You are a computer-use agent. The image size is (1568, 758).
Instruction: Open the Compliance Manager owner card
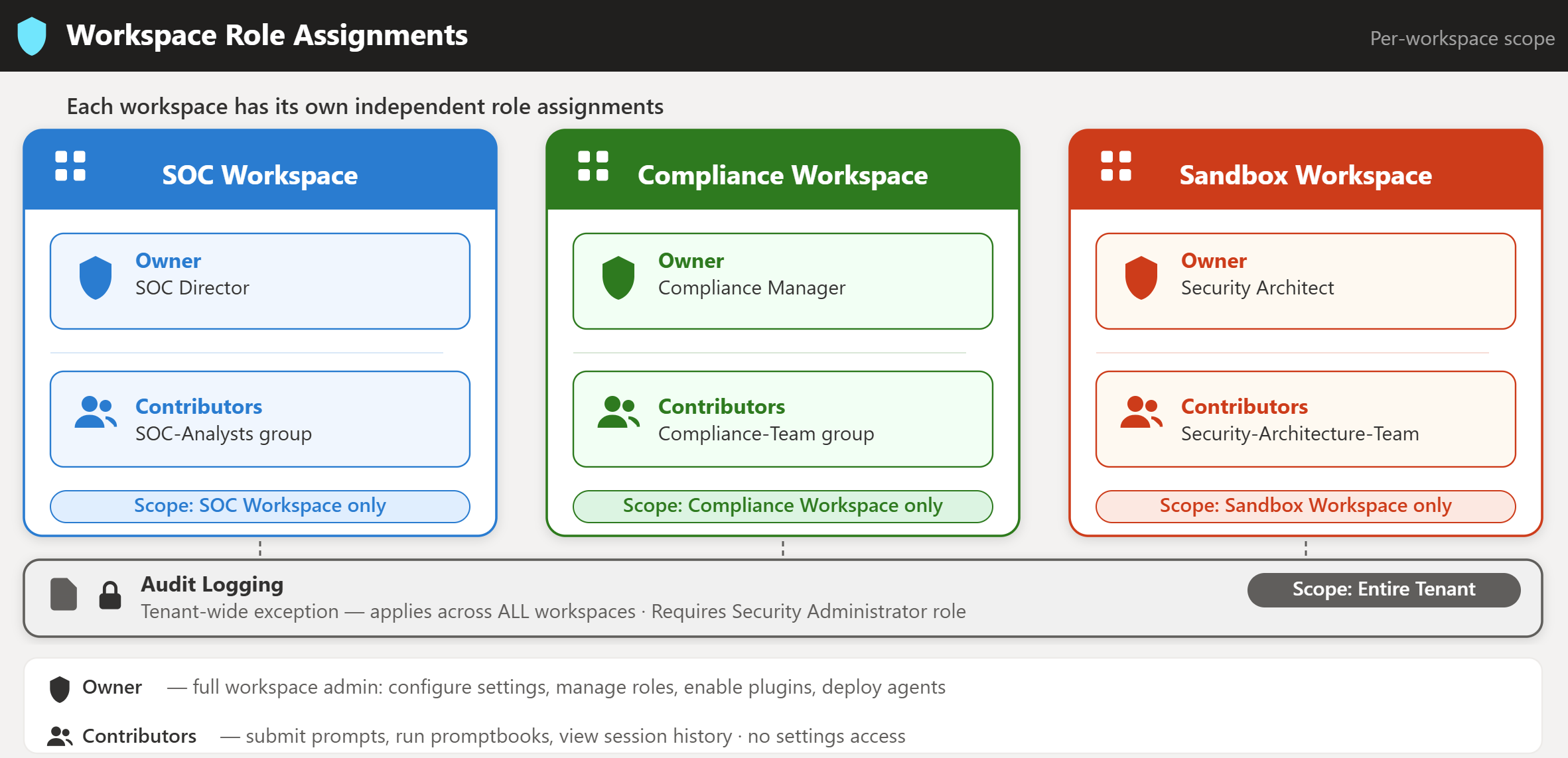[783, 281]
